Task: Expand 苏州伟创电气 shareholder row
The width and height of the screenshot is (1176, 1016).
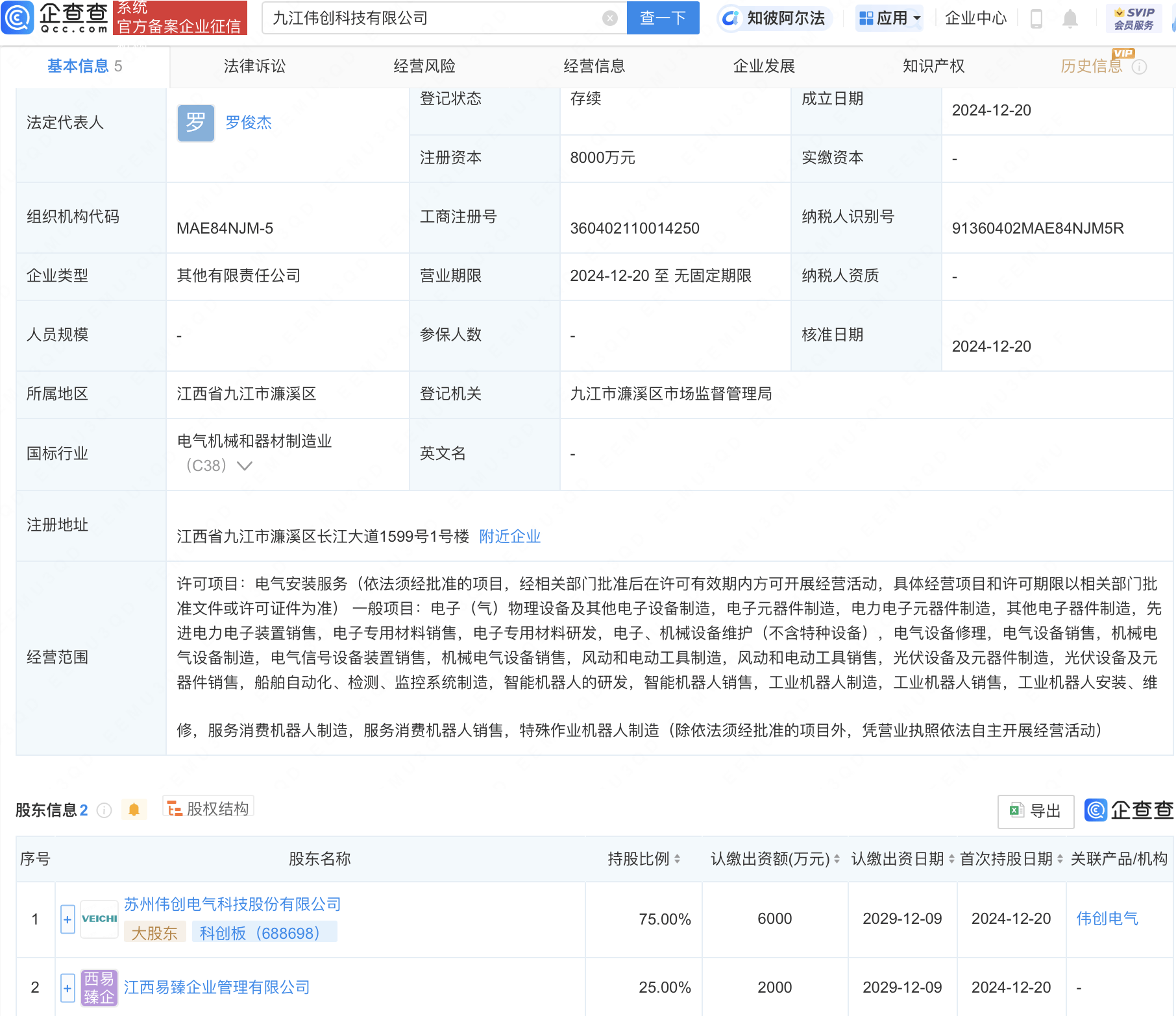Action: coord(67,919)
